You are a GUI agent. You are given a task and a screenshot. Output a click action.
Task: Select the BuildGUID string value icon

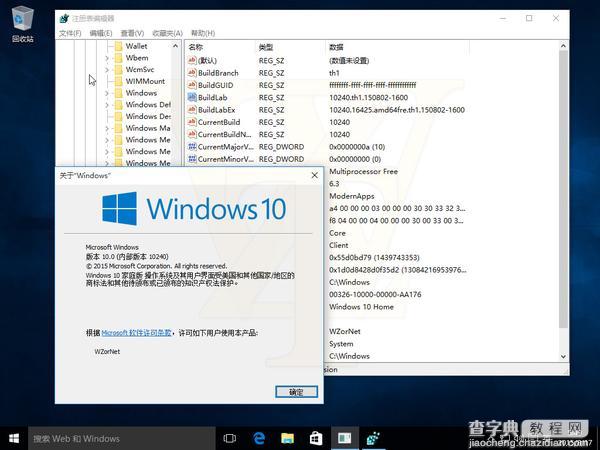[192, 85]
